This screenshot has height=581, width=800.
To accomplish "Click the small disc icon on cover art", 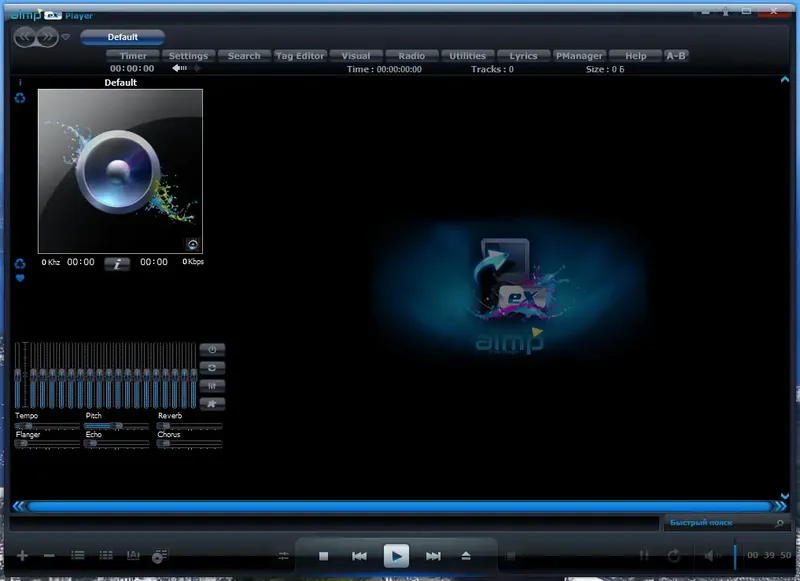I will (x=192, y=244).
